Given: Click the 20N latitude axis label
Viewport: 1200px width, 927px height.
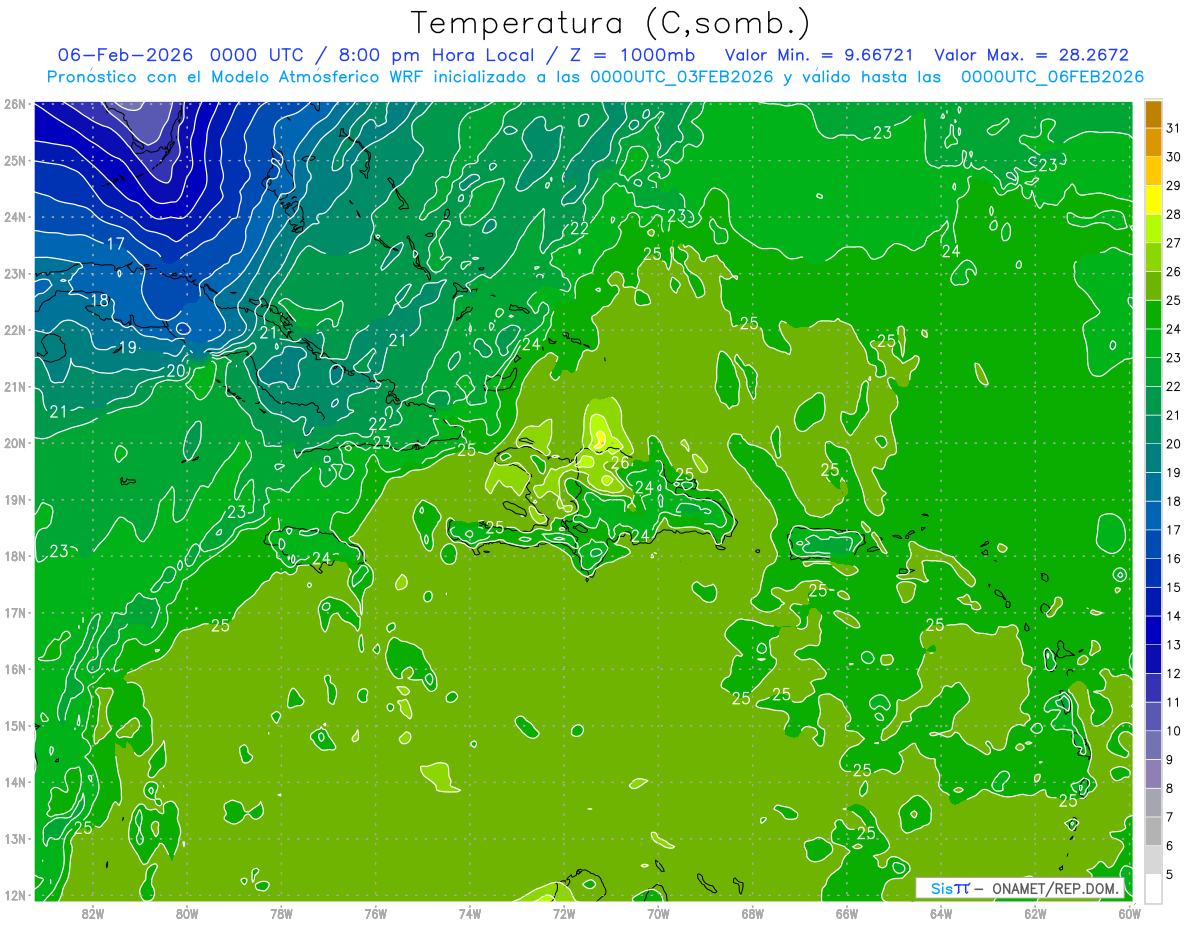Looking at the screenshot, I should [x=14, y=443].
